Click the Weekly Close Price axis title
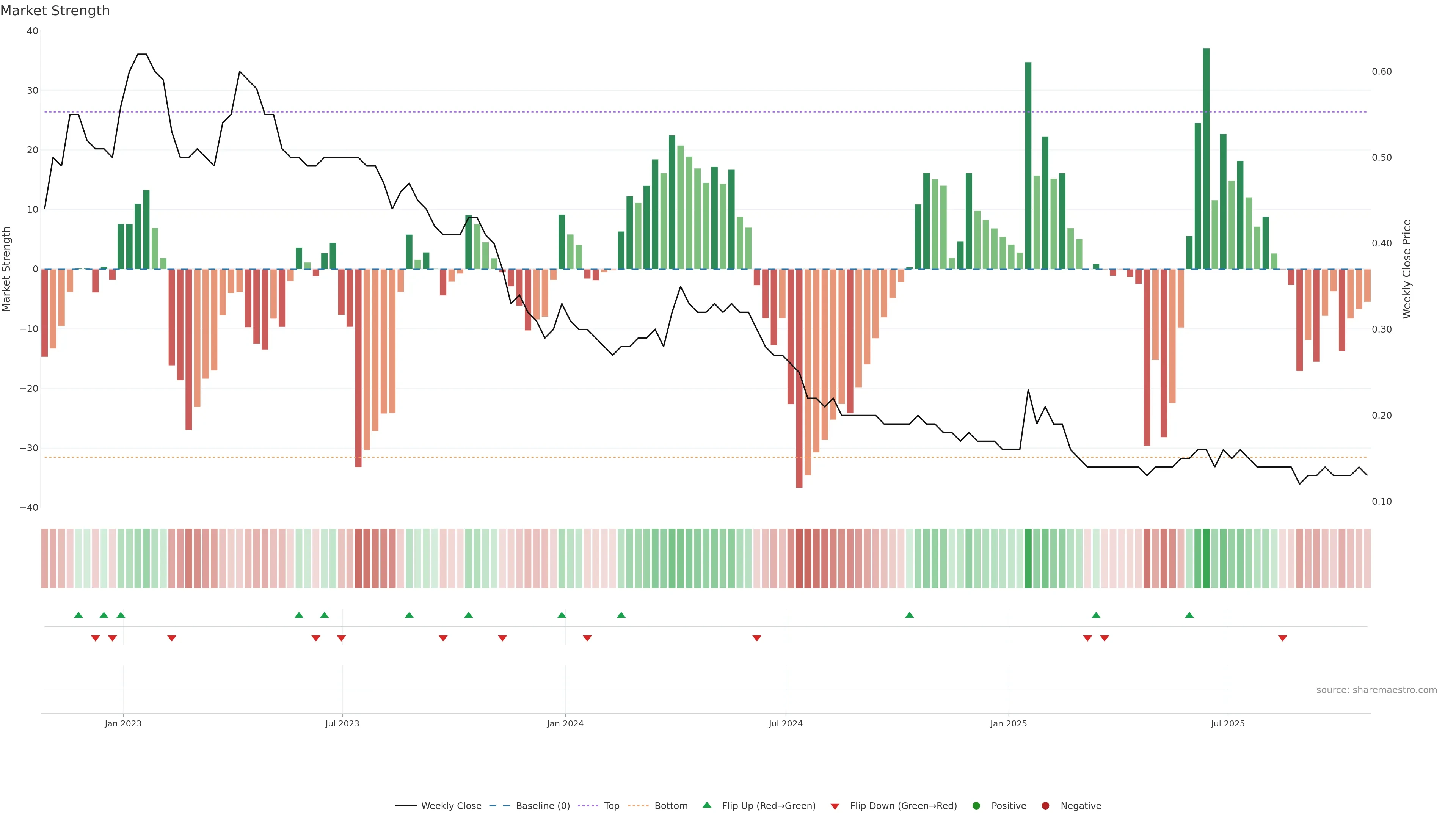Screen dimensions: 1456x819 1407,269
